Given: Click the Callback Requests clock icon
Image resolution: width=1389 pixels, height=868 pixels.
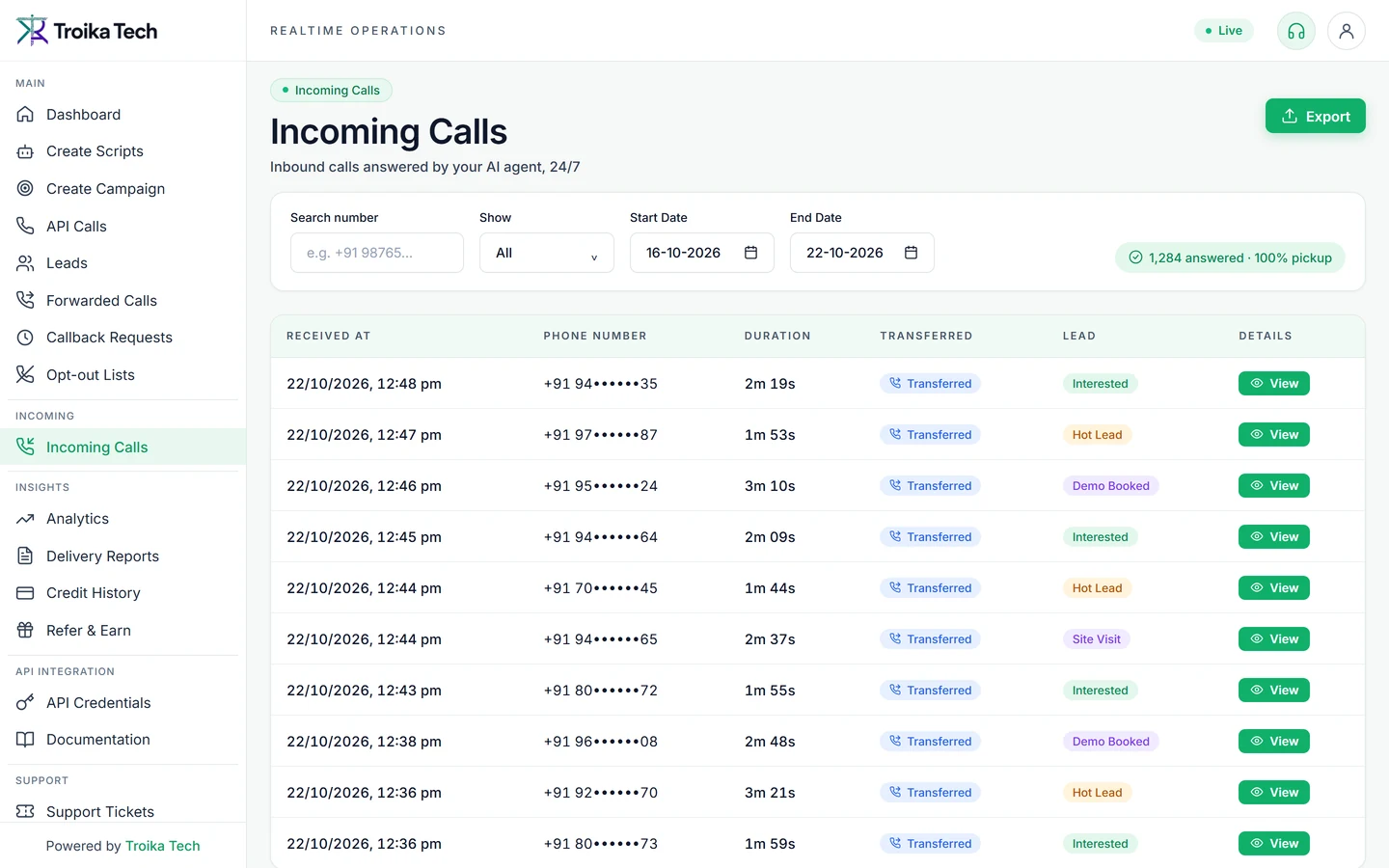Looking at the screenshot, I should (25, 338).
